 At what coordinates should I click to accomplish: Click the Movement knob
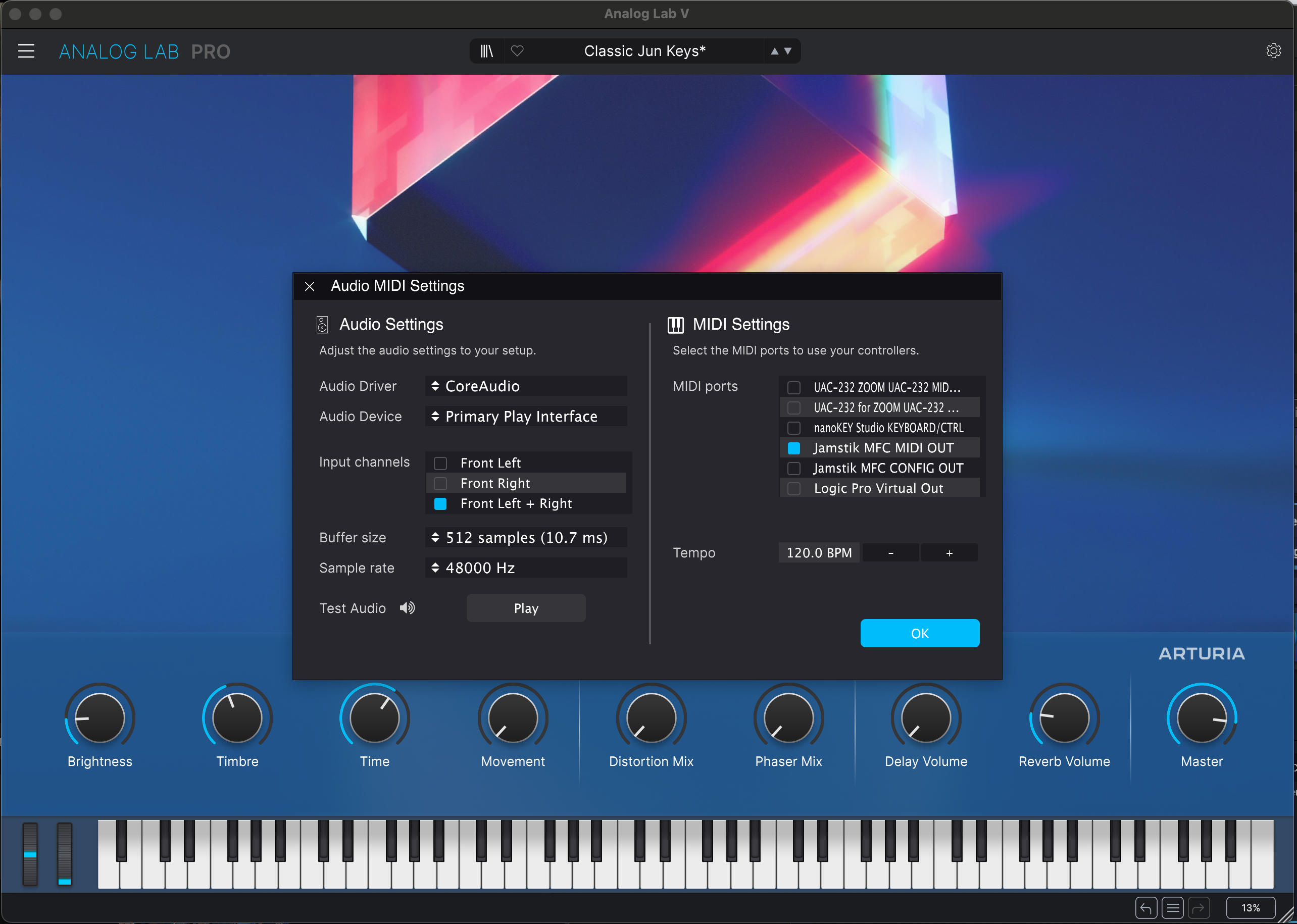click(513, 717)
